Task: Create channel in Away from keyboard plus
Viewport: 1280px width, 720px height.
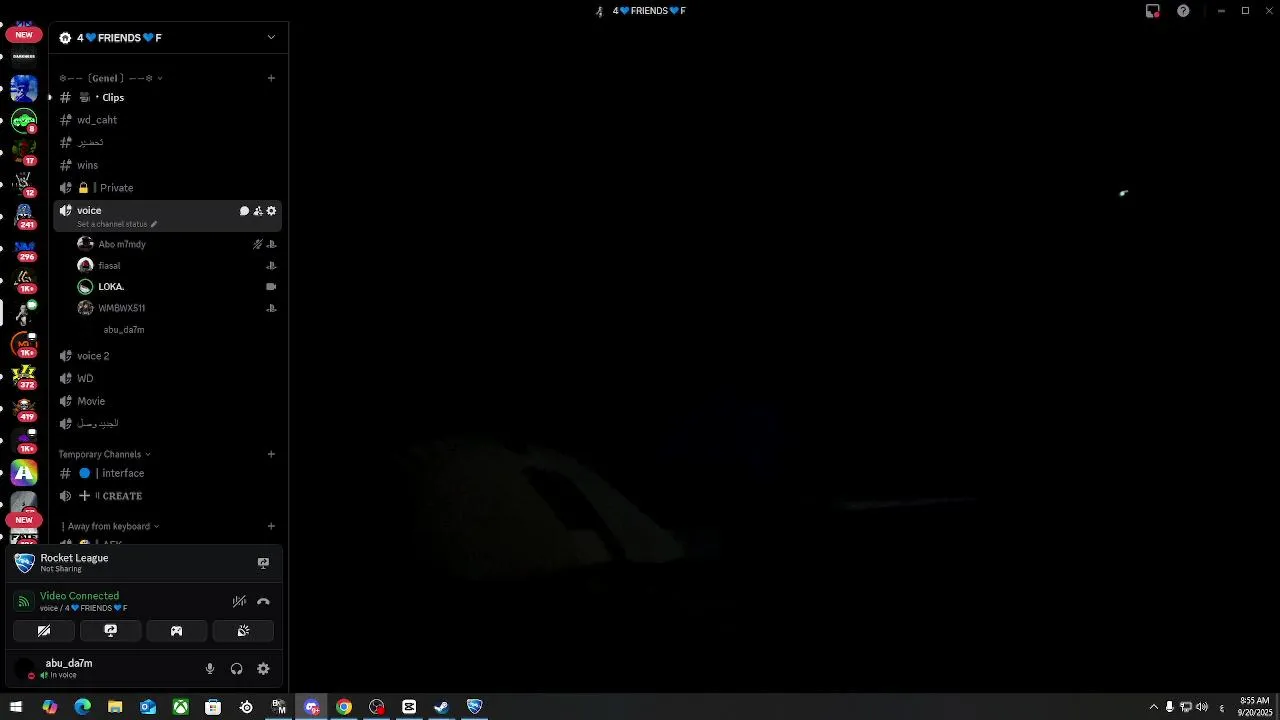Action: (271, 526)
